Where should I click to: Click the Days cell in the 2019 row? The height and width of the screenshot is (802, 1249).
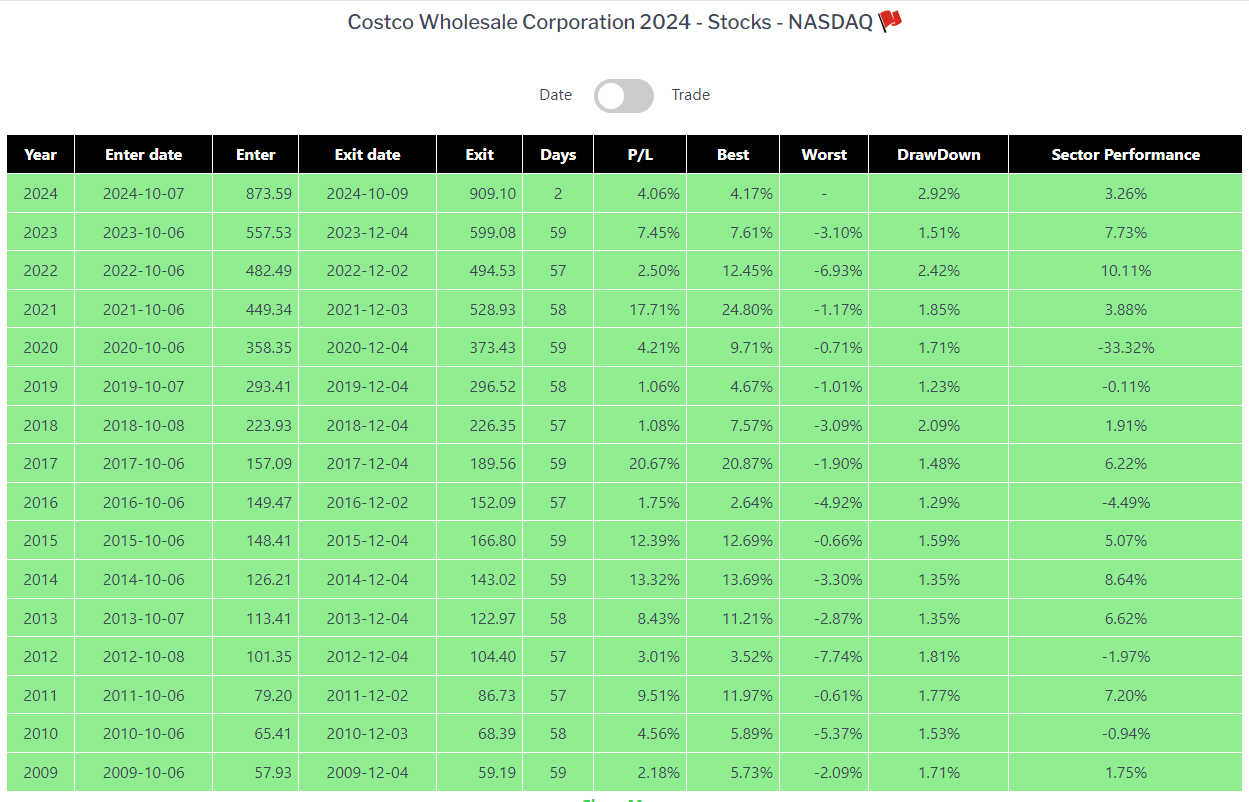pos(558,387)
